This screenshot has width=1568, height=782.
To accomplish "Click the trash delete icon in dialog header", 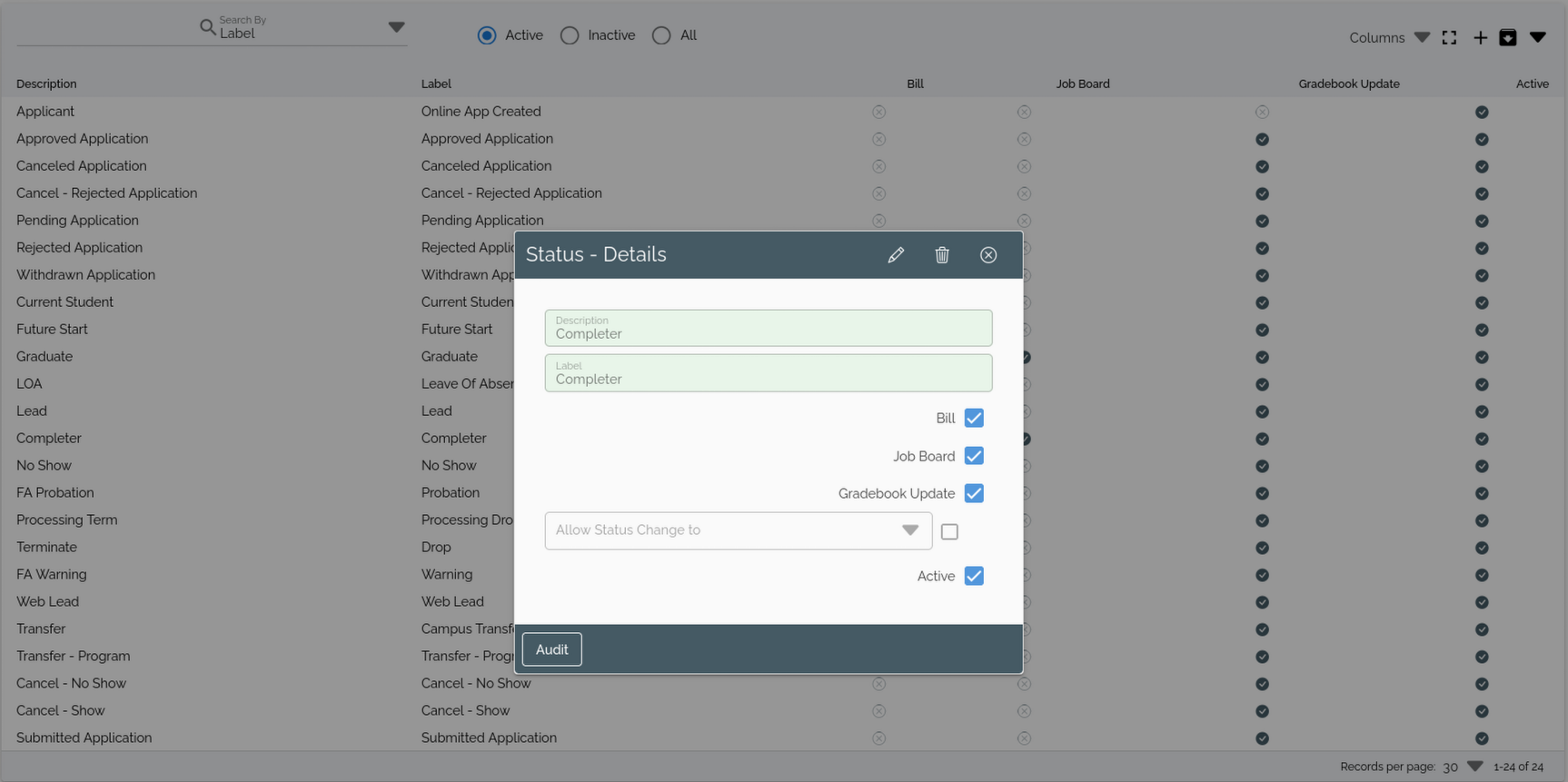I will pyautogui.click(x=942, y=255).
